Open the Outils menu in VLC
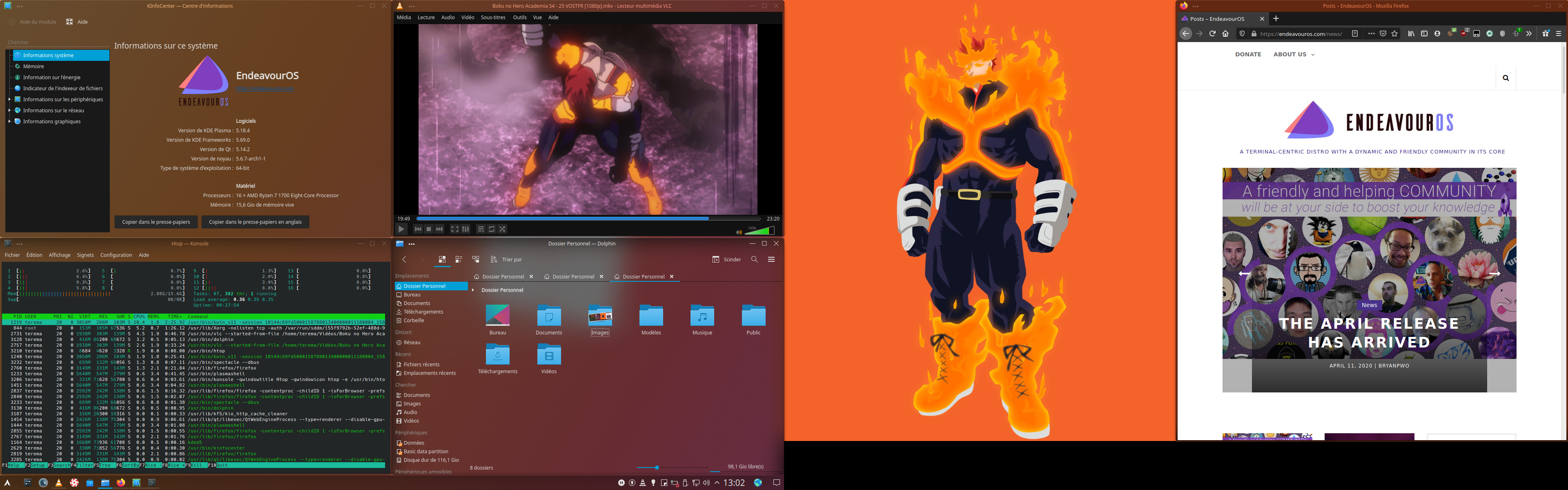The width and height of the screenshot is (1568, 490). (520, 18)
